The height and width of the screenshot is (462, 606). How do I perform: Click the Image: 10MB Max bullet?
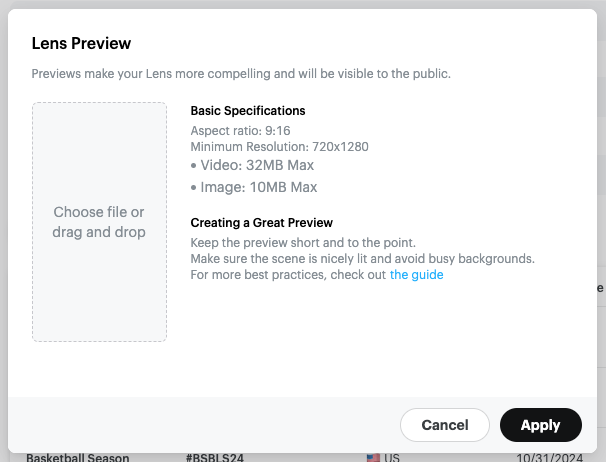(x=254, y=187)
